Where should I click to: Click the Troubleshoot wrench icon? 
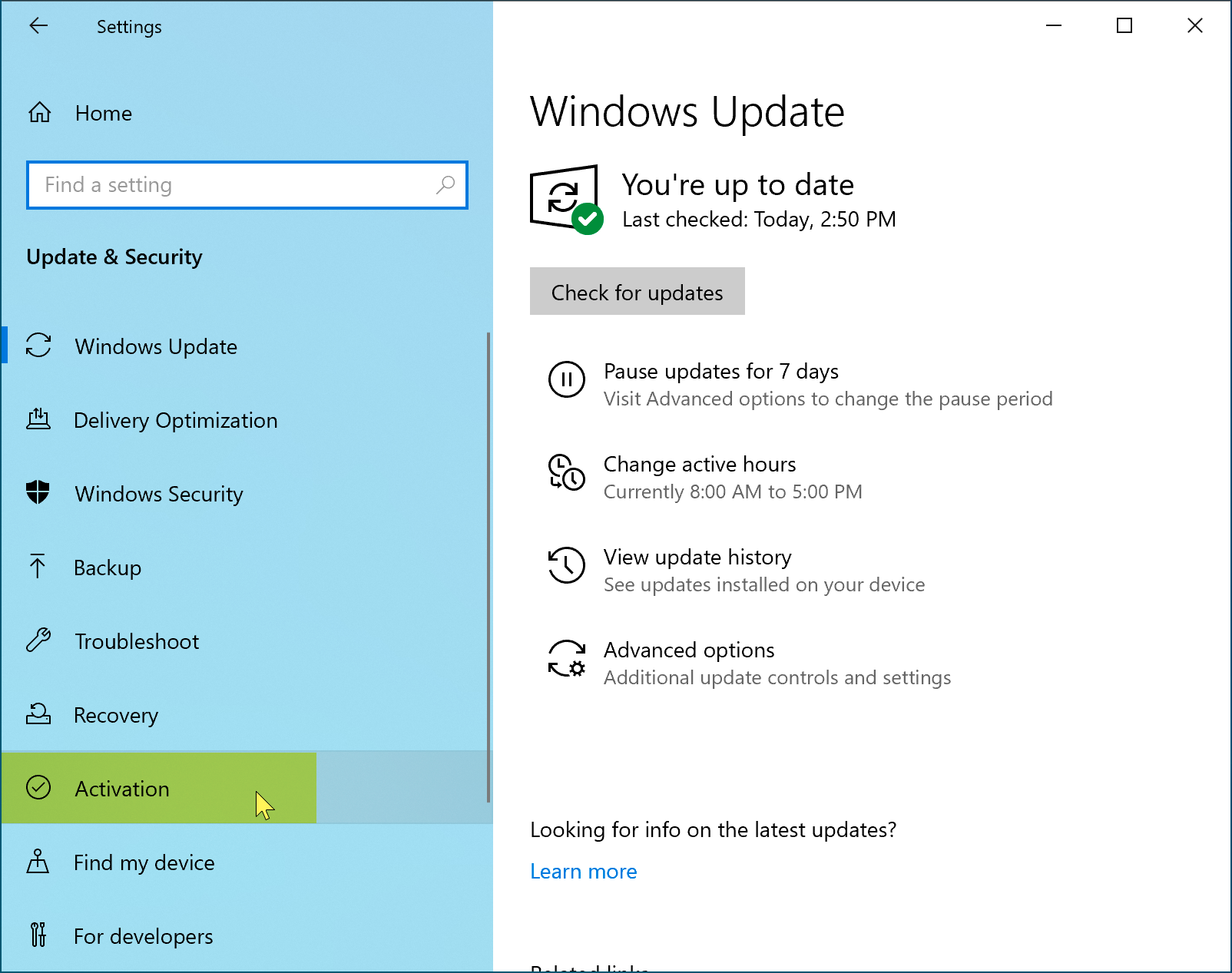(x=38, y=640)
